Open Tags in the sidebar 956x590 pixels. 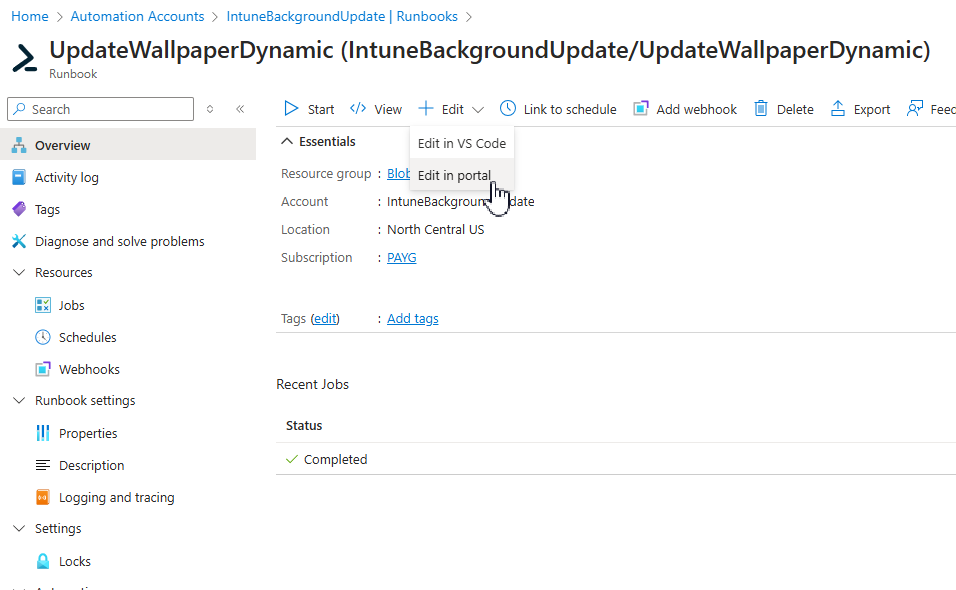tap(47, 209)
